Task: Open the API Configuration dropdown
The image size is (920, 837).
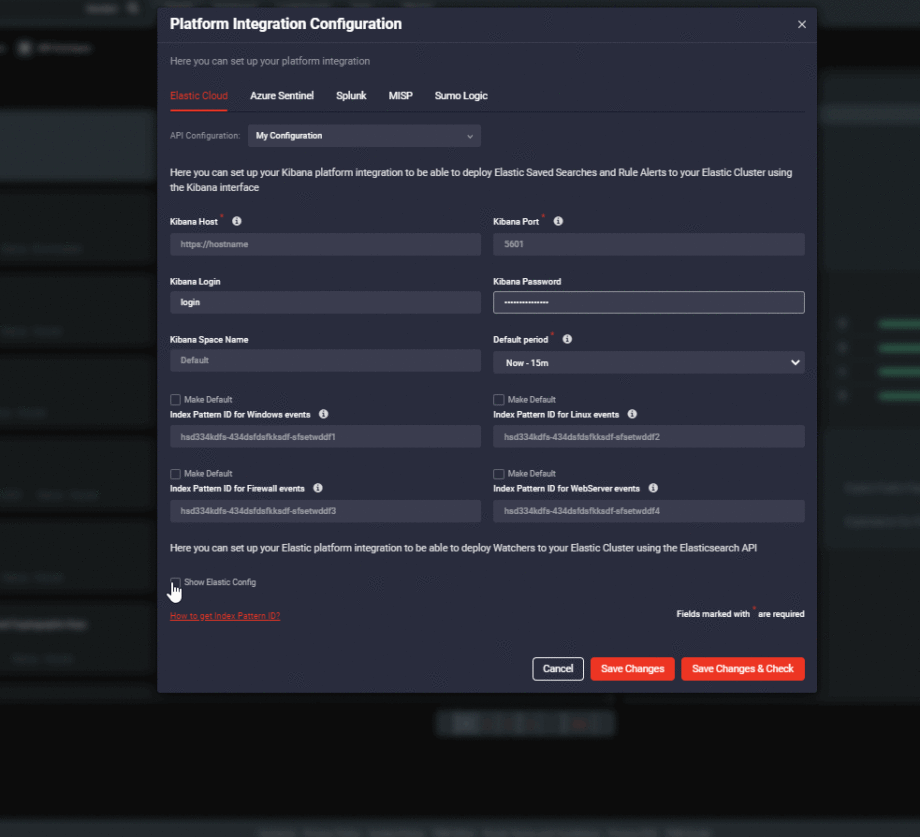Action: click(x=364, y=135)
